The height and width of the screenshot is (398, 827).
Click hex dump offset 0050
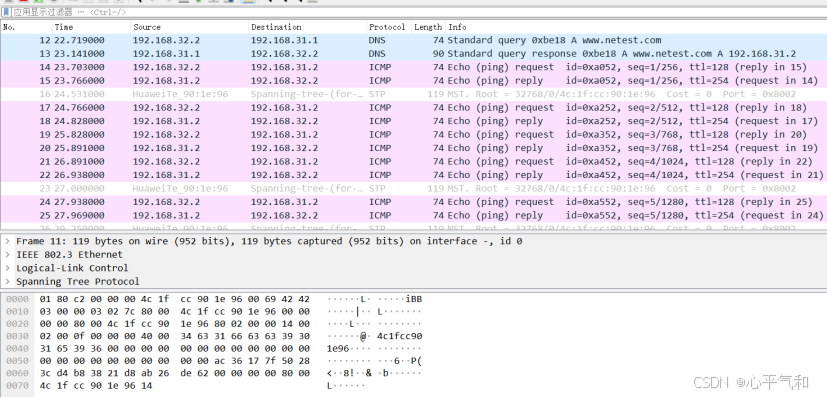point(17,361)
